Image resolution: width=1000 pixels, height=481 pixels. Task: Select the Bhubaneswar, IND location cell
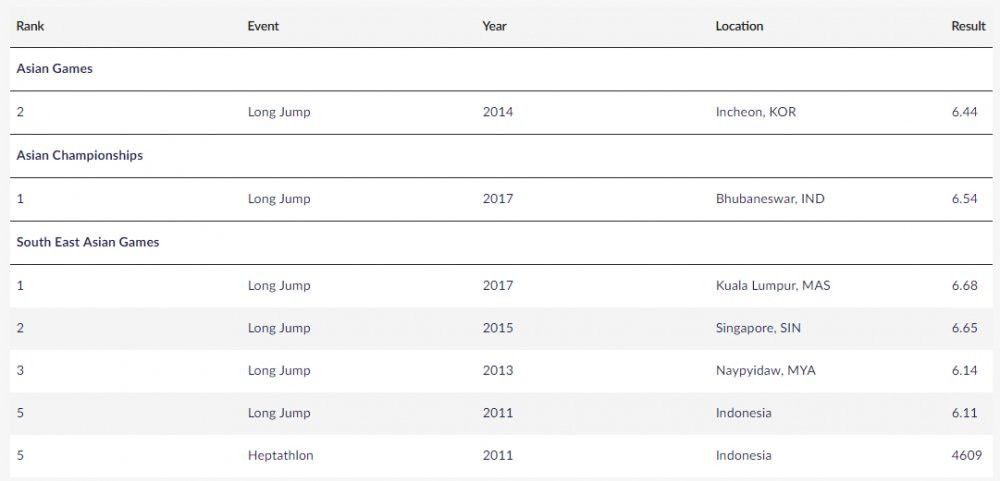point(770,199)
